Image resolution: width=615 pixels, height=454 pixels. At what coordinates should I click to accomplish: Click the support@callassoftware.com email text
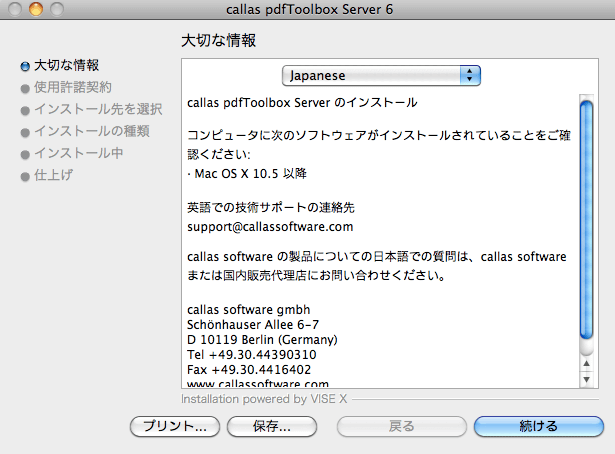pyautogui.click(x=270, y=227)
